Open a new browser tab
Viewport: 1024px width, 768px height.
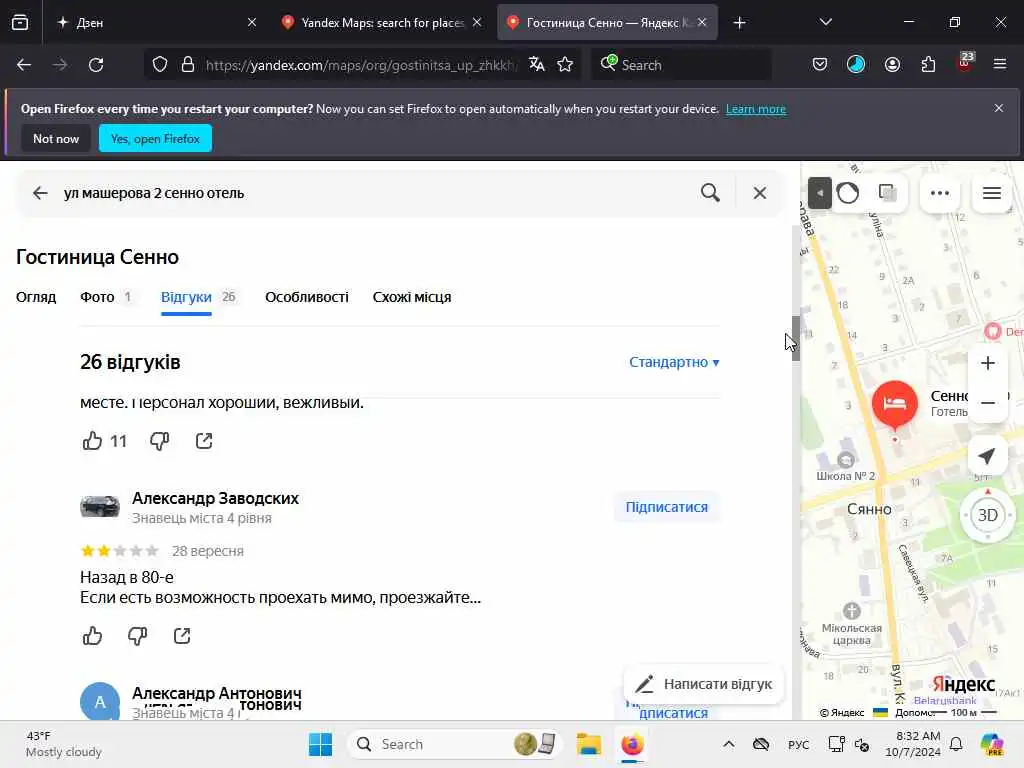coord(739,23)
